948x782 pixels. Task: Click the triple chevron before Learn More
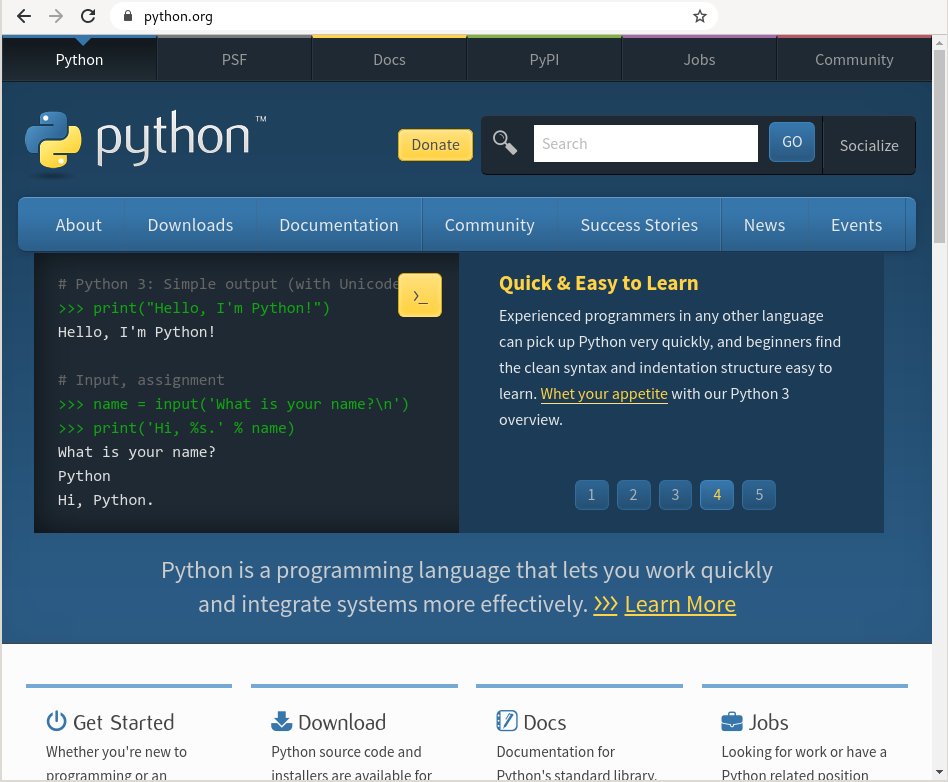pyautogui.click(x=605, y=604)
